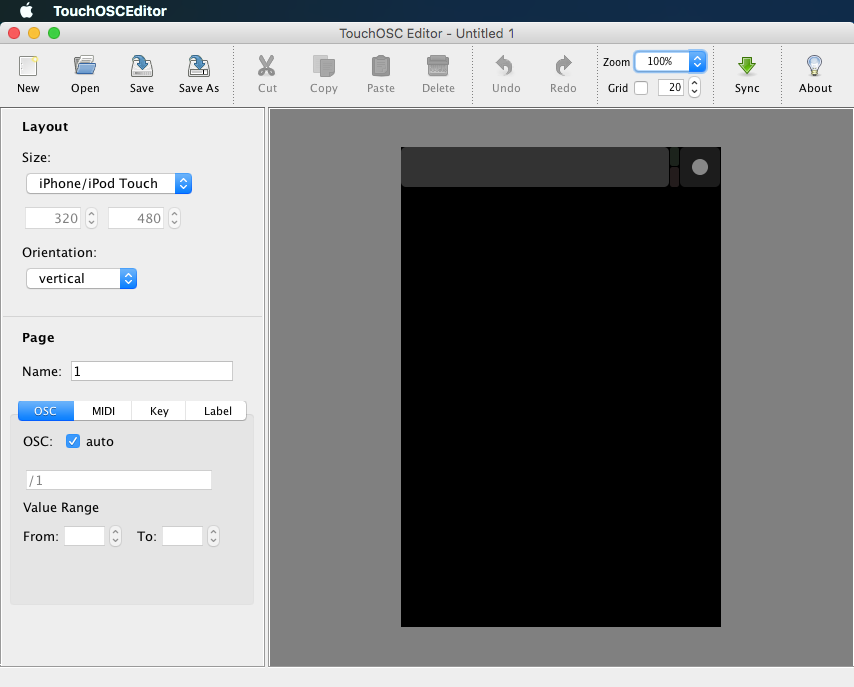Image resolution: width=854 pixels, height=687 pixels.
Task: Expand the iPhone/iPod Touch size dropdown
Action: 108,183
